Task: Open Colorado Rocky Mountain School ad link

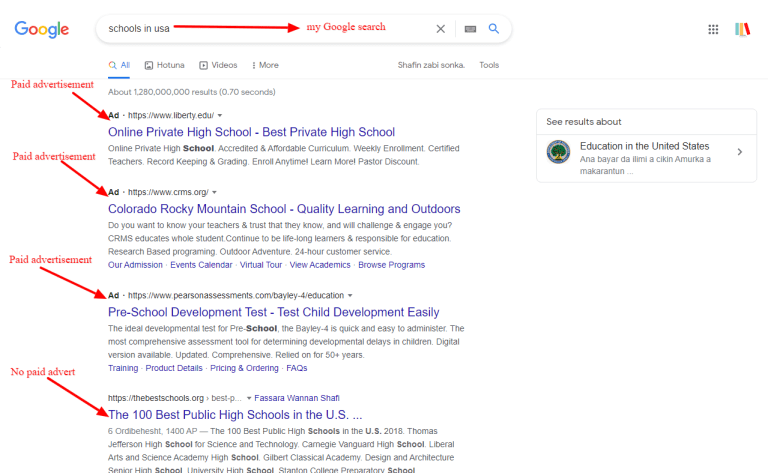Action: (284, 209)
